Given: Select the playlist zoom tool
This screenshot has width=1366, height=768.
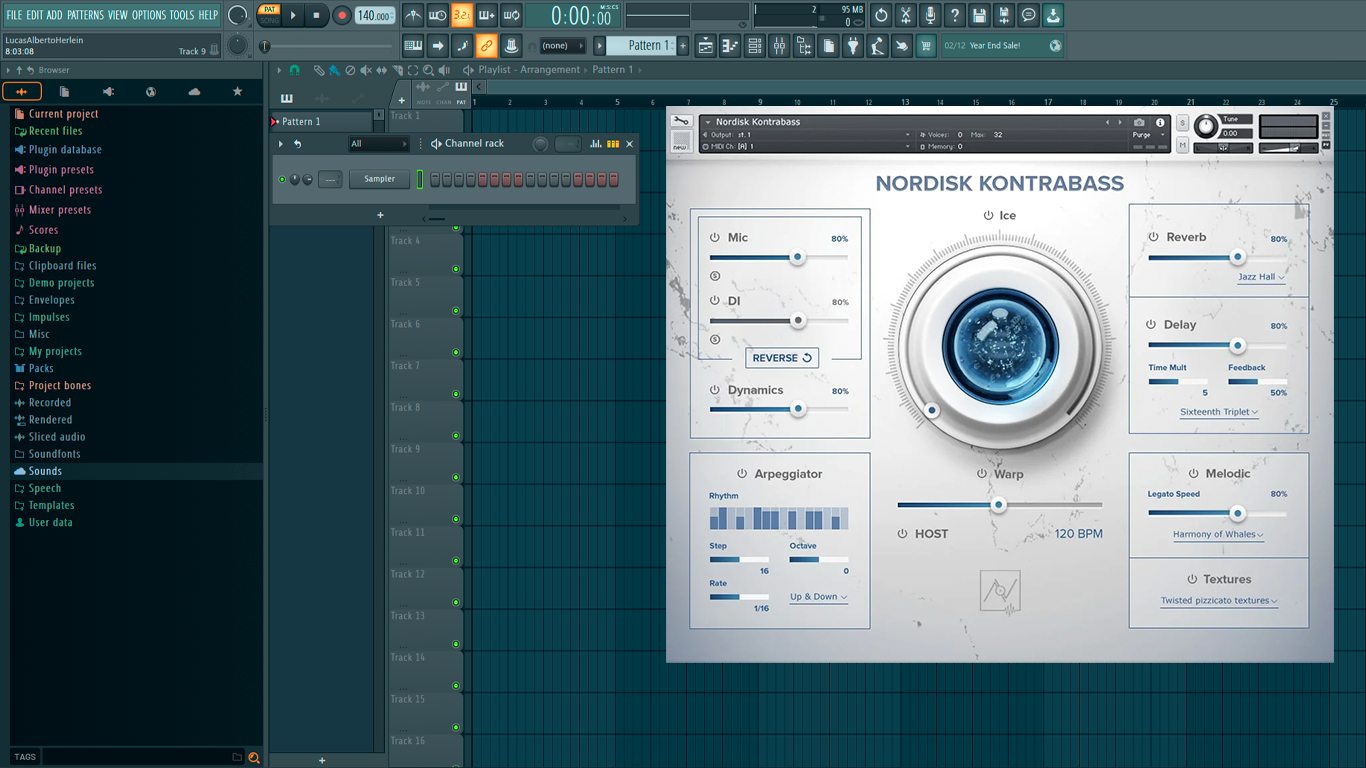Looking at the screenshot, I should pyautogui.click(x=429, y=70).
